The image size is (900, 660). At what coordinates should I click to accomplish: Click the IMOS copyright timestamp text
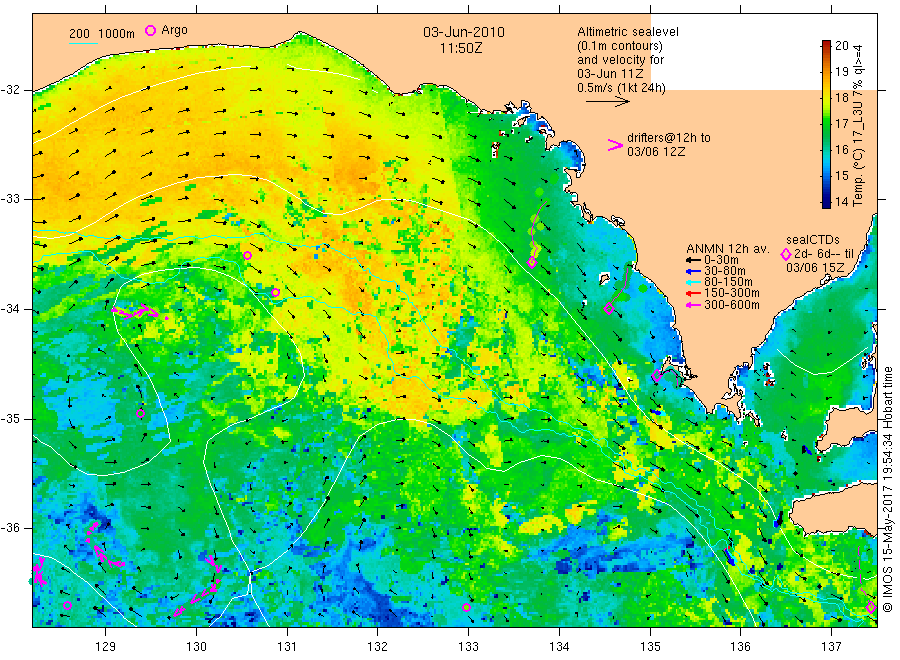point(887,490)
